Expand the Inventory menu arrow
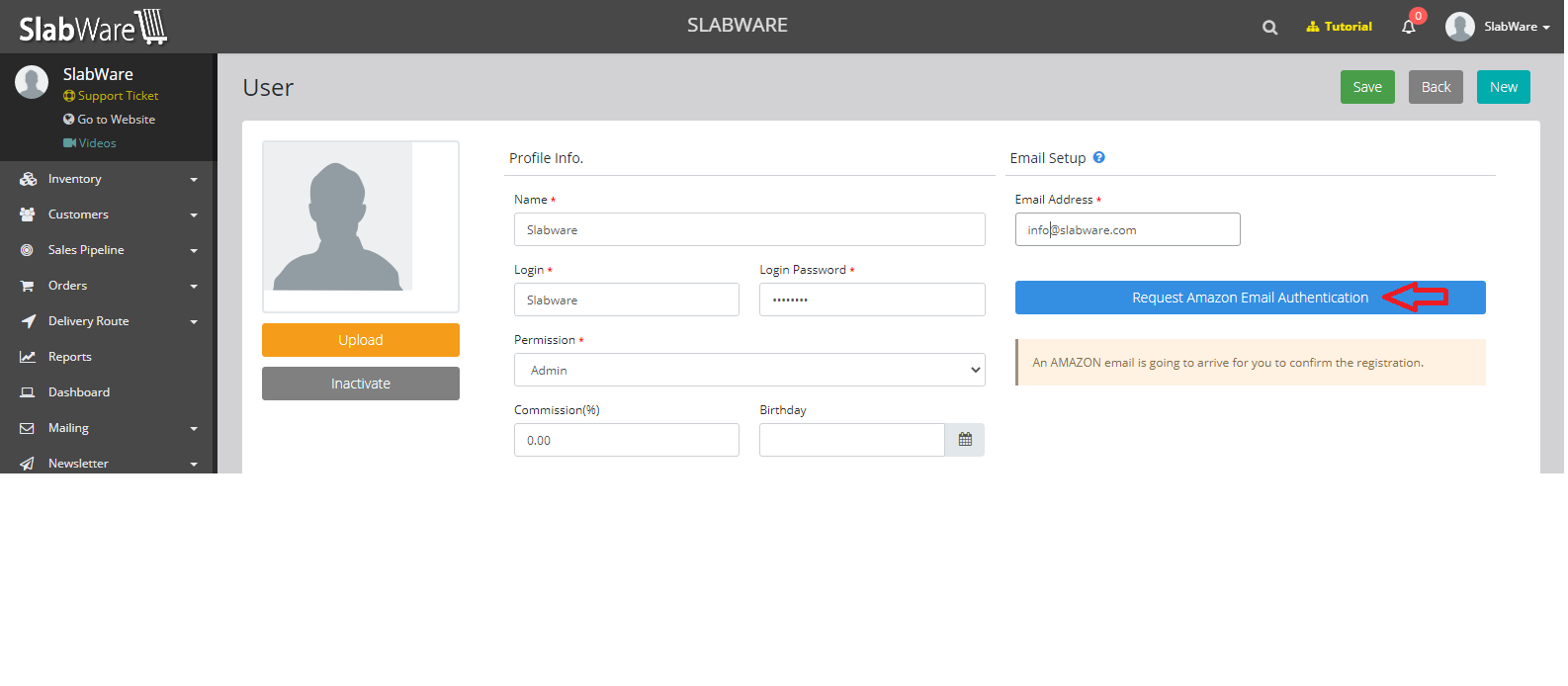Screen dimensions: 1568x686 point(194,180)
